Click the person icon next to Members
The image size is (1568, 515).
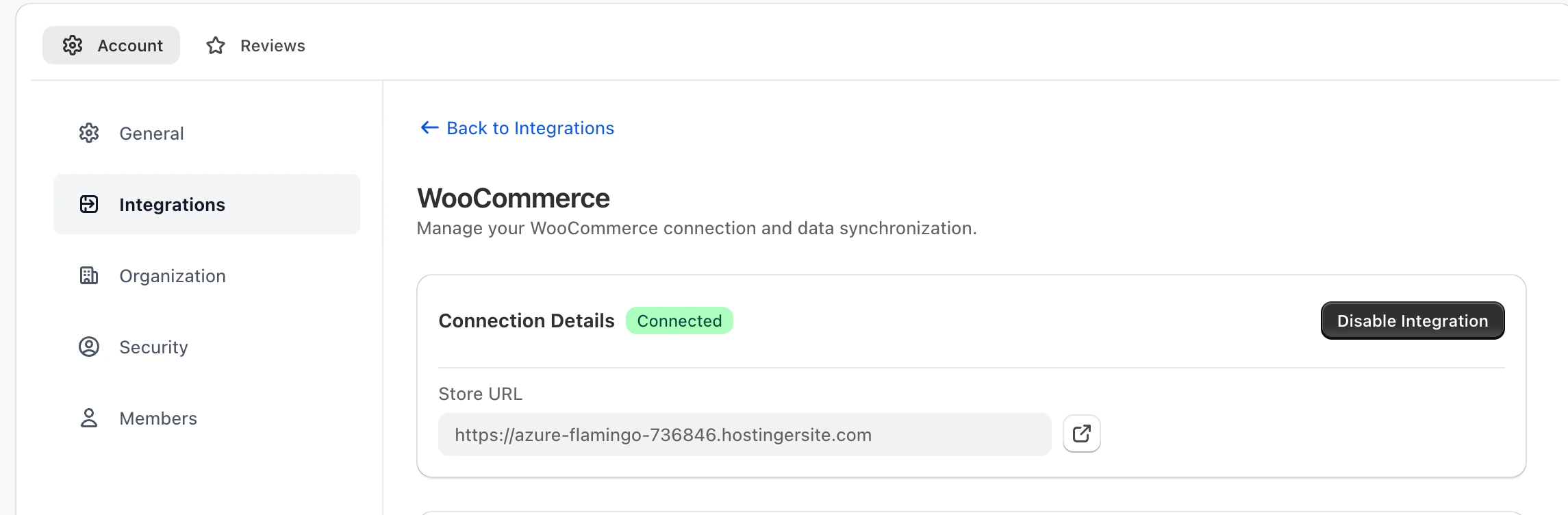coord(89,418)
